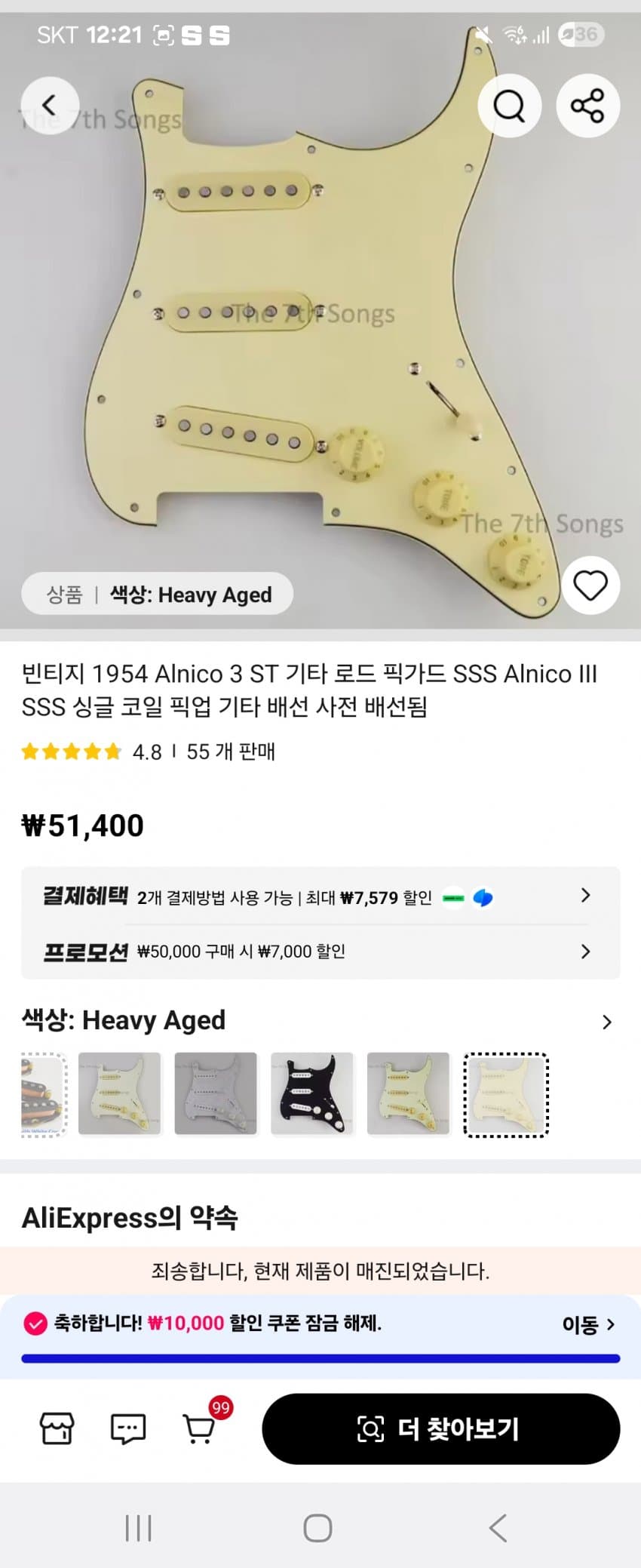Expand the 결제혜택 payment benefits row
641x1568 pixels.
(x=320, y=896)
